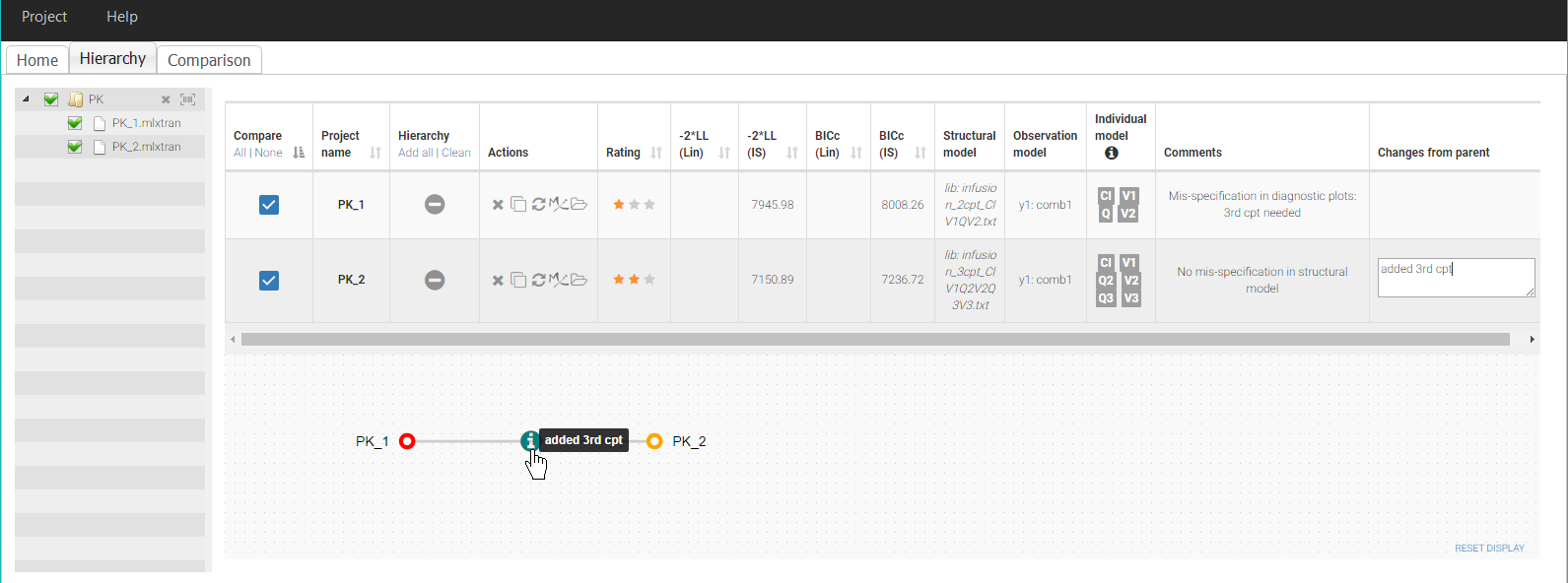This screenshot has width=1568, height=583.
Task: Duplicate the PK_2 project using copy icon
Action: 517,280
